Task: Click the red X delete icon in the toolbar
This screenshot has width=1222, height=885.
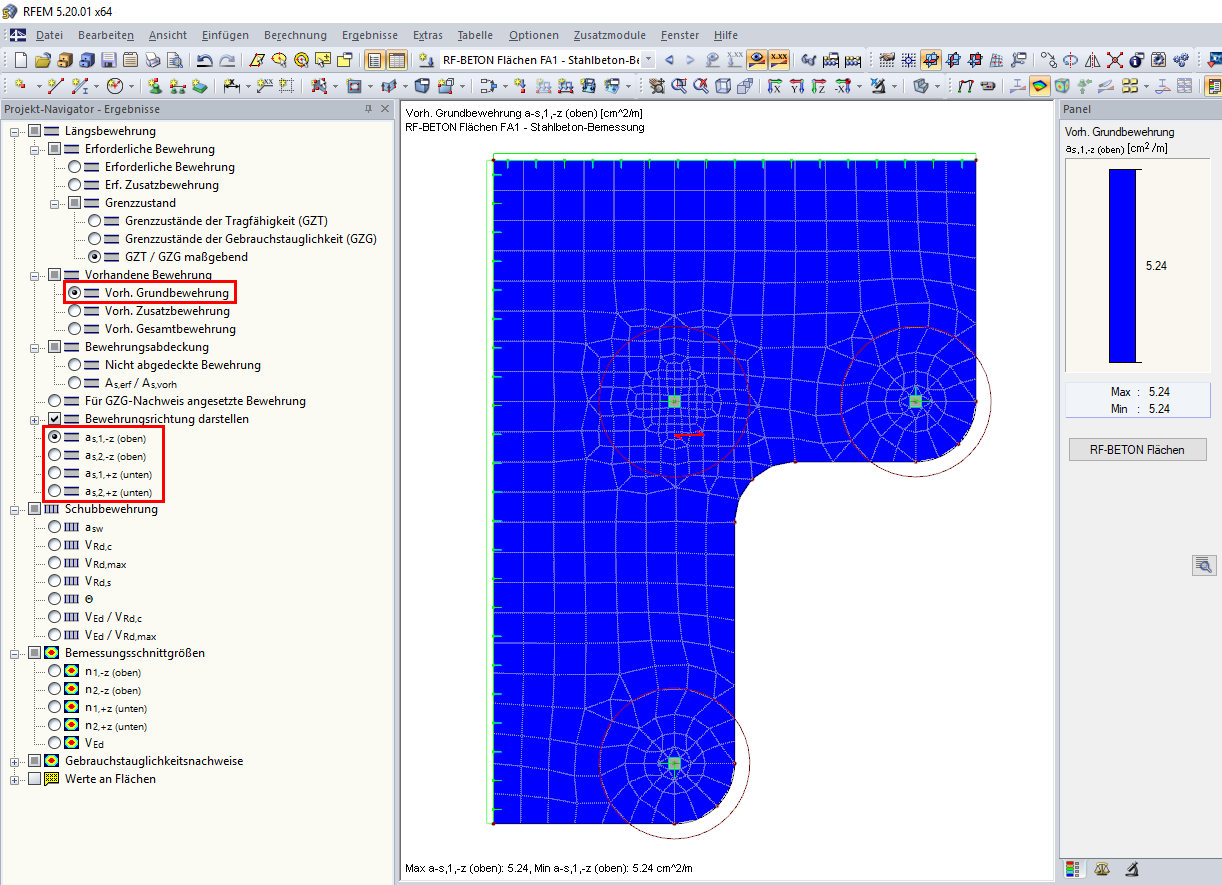Action: coord(1115,60)
